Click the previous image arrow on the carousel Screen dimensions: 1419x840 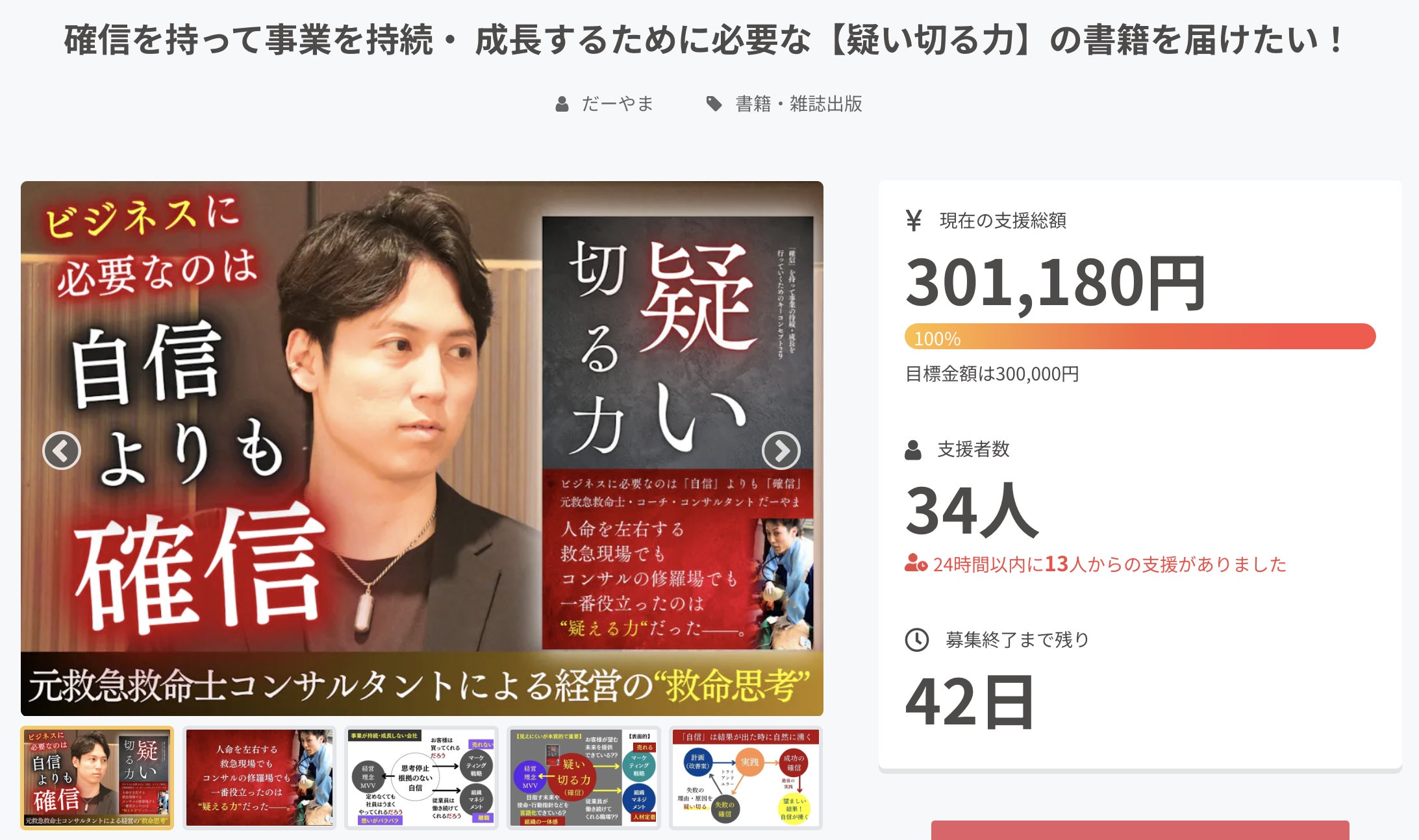(62, 451)
